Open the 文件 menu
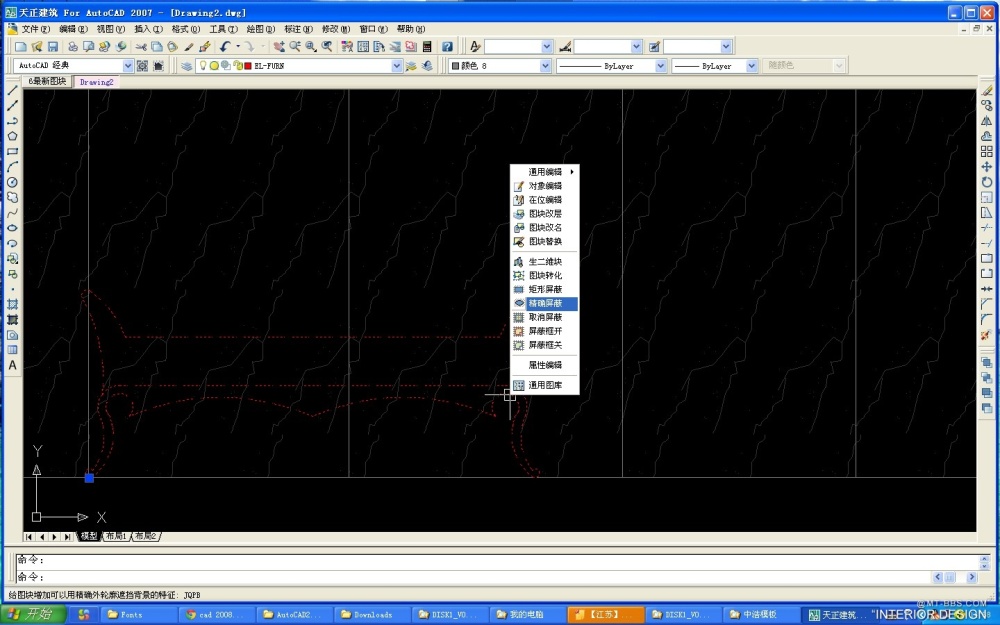 point(35,29)
